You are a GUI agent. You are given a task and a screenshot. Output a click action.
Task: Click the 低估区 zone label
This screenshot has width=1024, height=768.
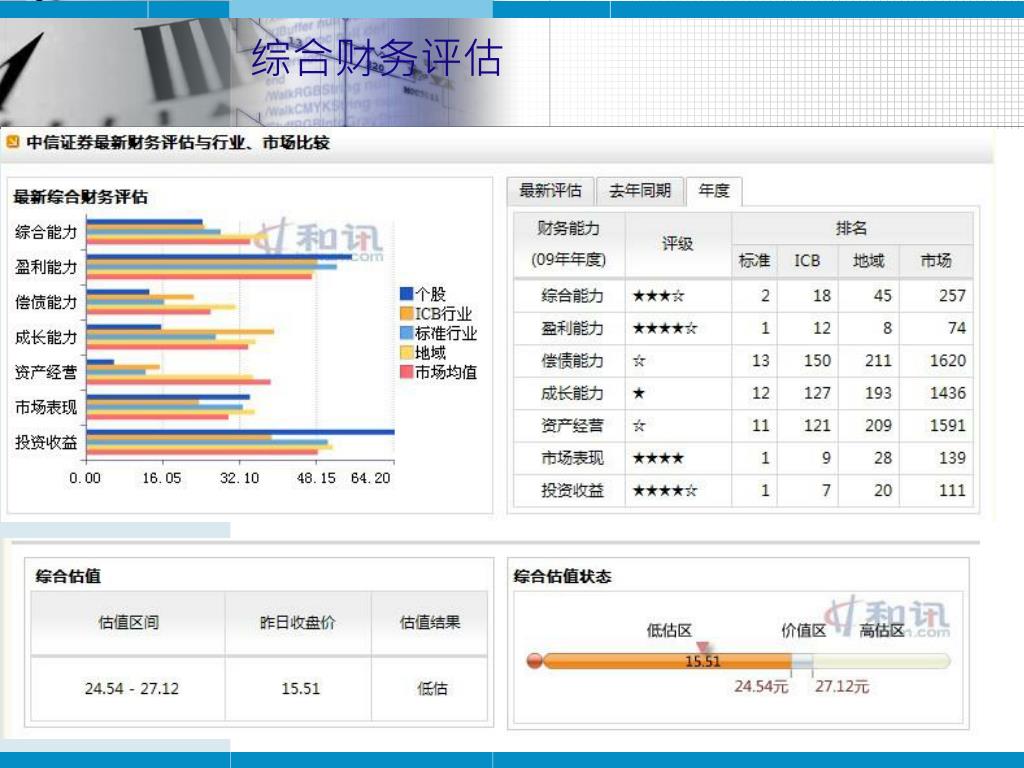coord(669,630)
